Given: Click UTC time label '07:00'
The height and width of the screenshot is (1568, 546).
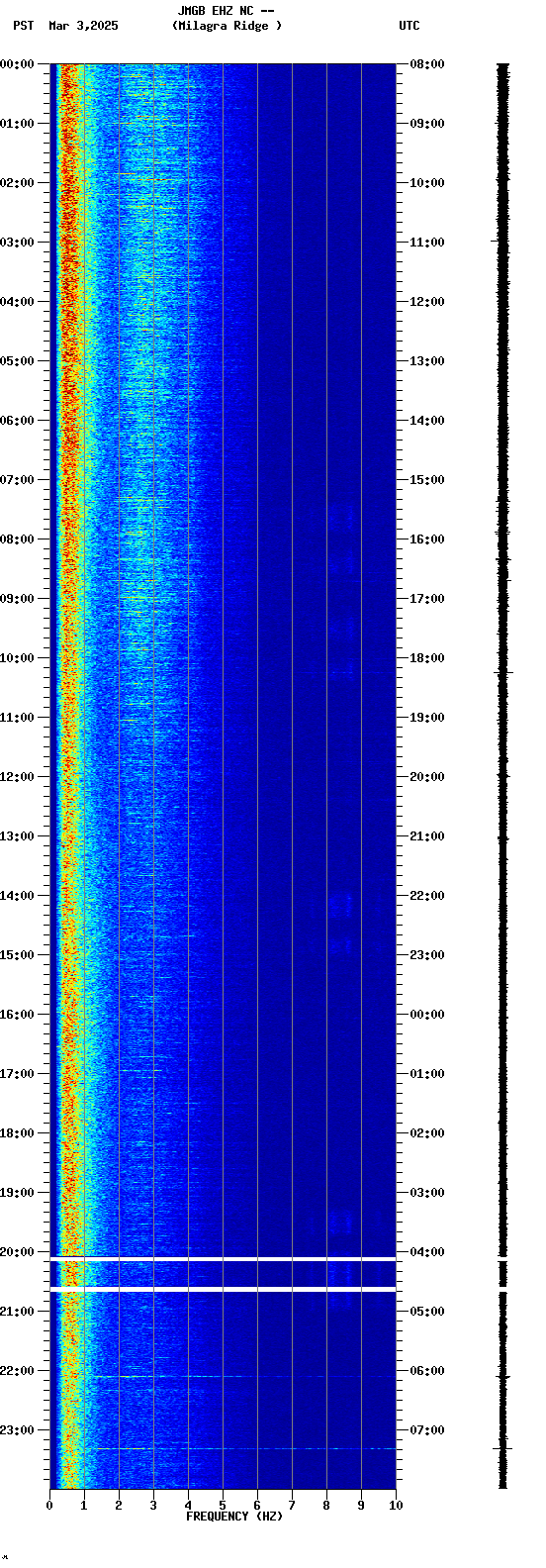Looking at the screenshot, I should click(x=427, y=1429).
